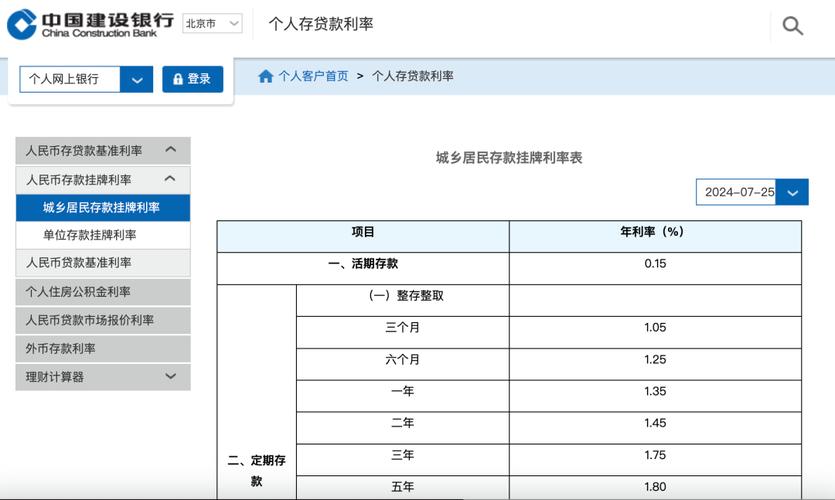
Task: Click the 城乡居民存款挂牌利率表 title
Action: pyautogui.click(x=509, y=158)
